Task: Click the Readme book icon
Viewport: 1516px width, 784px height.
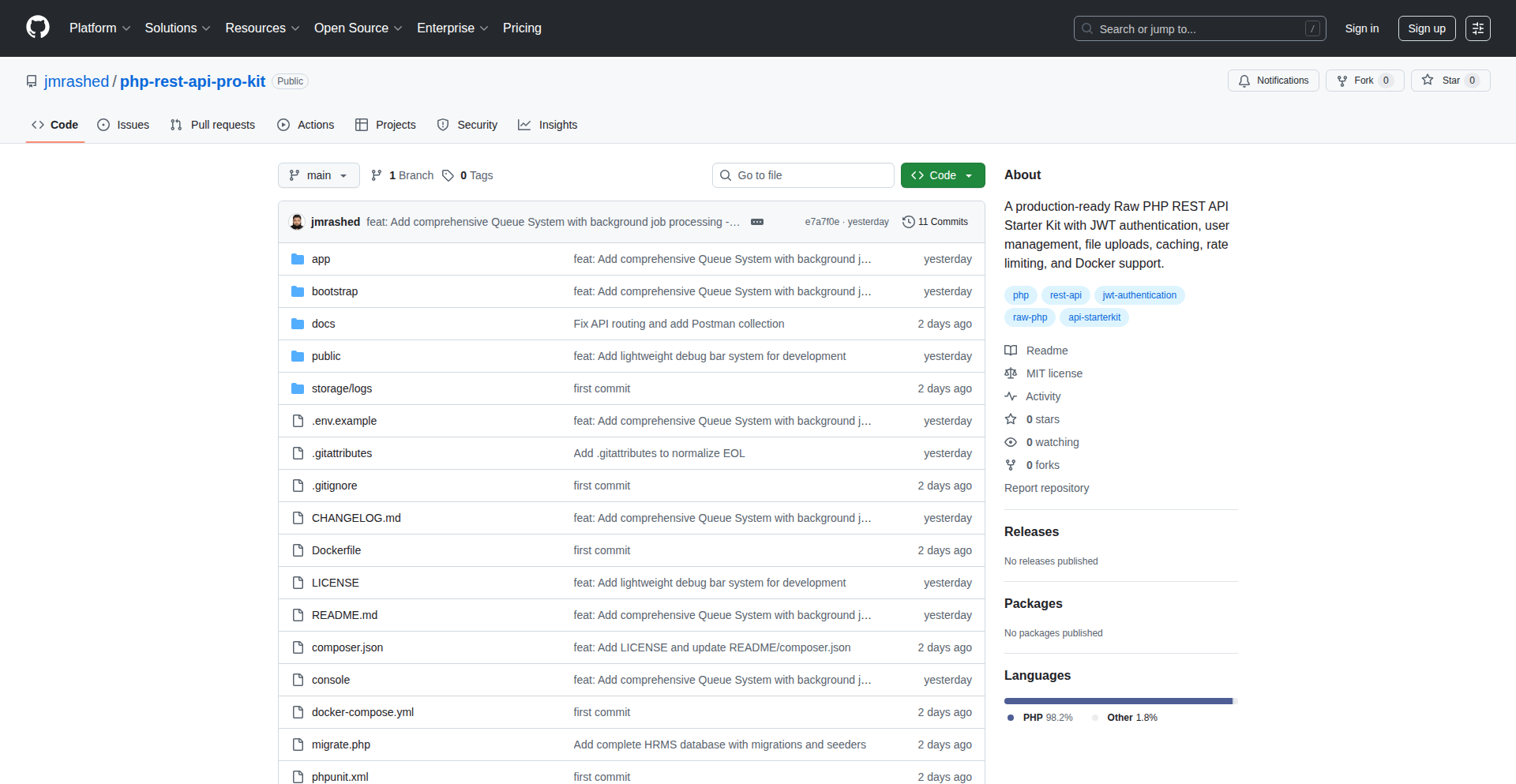Action: point(1011,350)
